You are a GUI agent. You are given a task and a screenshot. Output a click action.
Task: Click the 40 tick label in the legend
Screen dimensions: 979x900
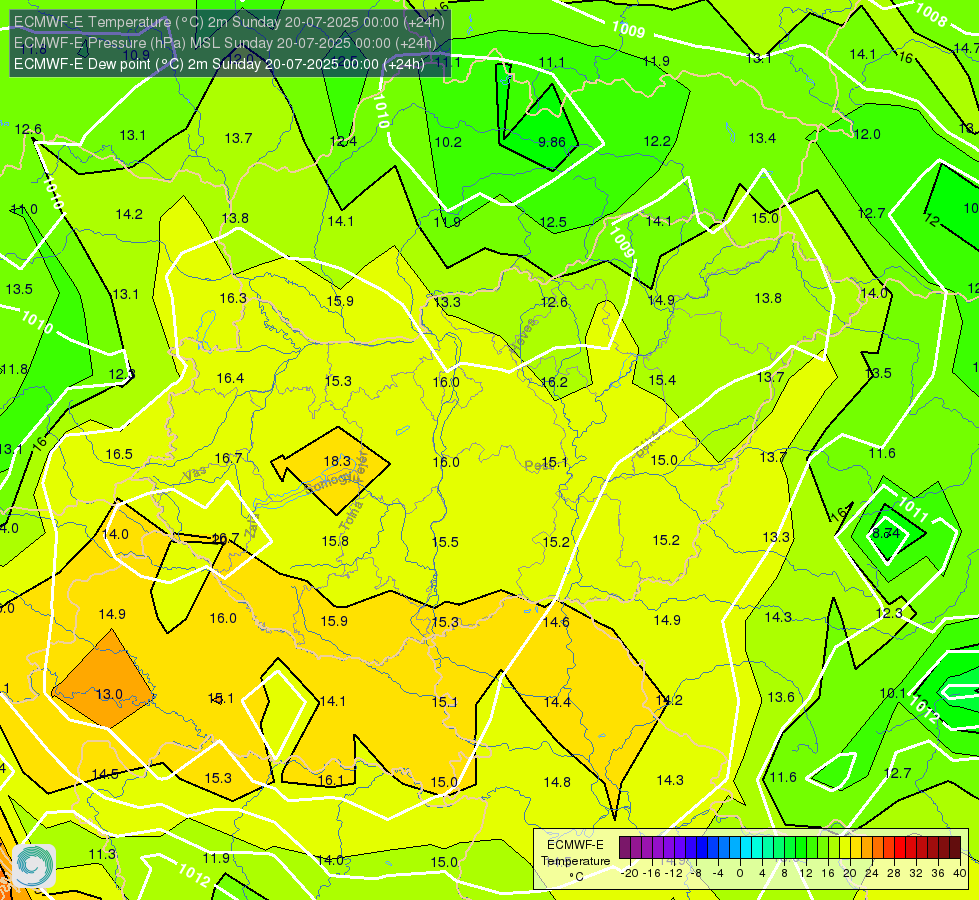tap(960, 873)
